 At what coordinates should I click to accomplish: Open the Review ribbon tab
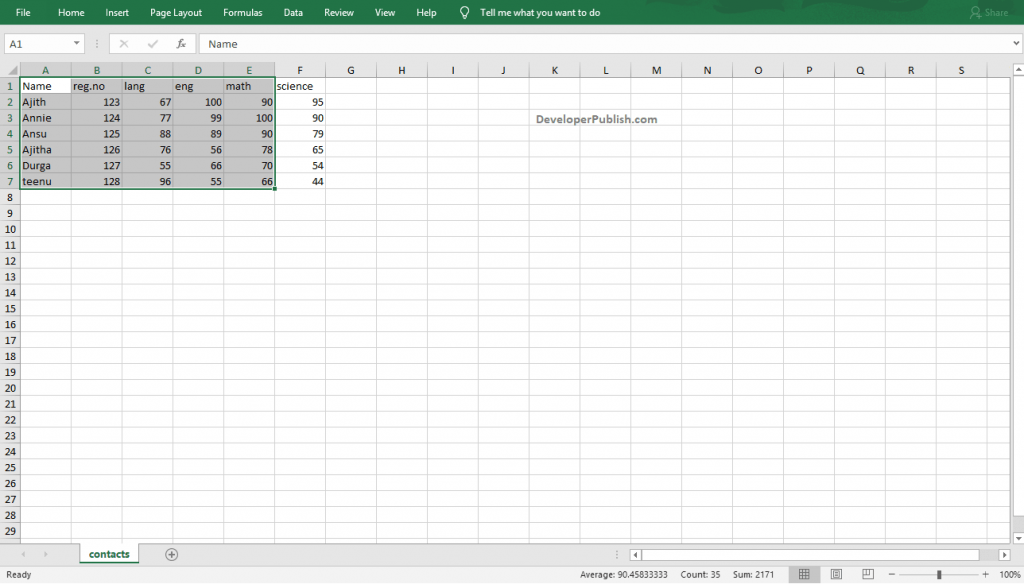point(338,12)
